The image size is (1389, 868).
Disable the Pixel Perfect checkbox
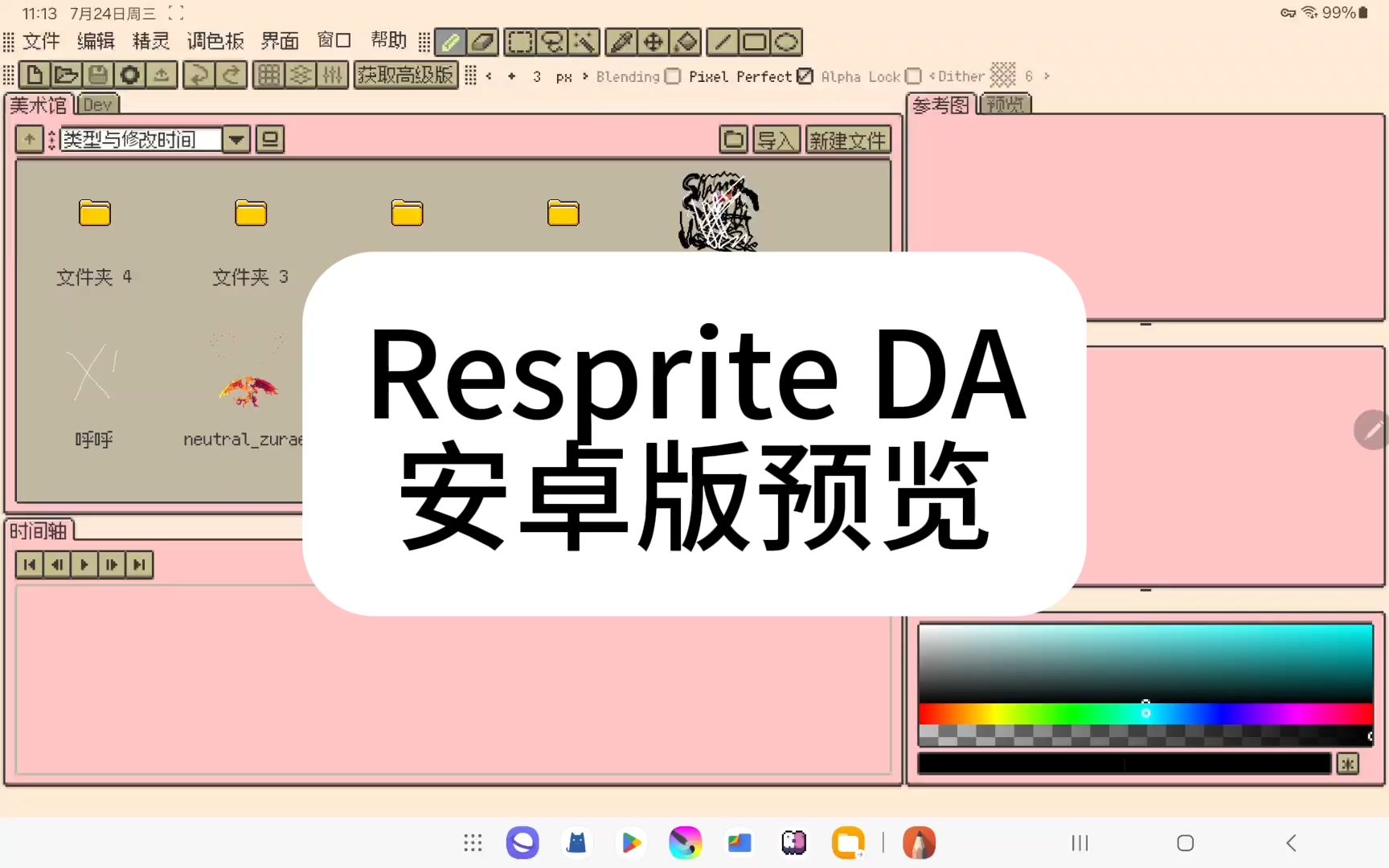click(805, 76)
